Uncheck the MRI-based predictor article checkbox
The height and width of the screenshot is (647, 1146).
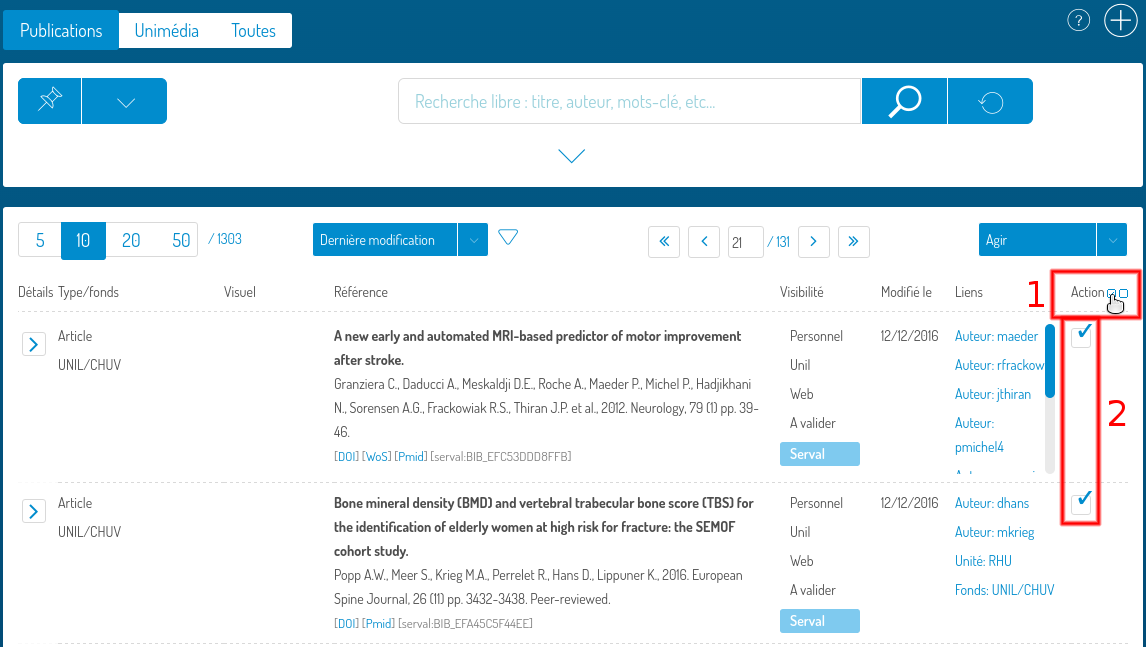click(x=1081, y=336)
